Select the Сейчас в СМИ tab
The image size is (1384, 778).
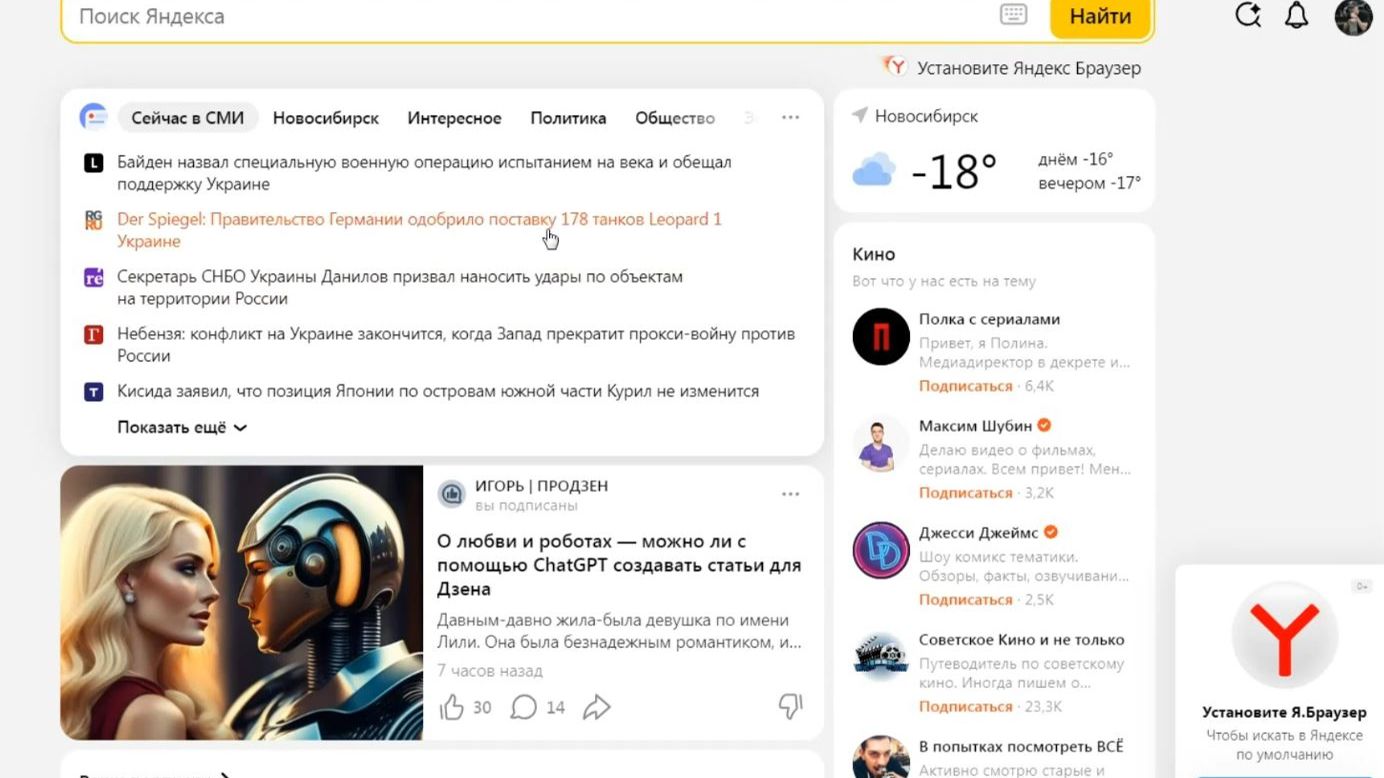click(188, 118)
